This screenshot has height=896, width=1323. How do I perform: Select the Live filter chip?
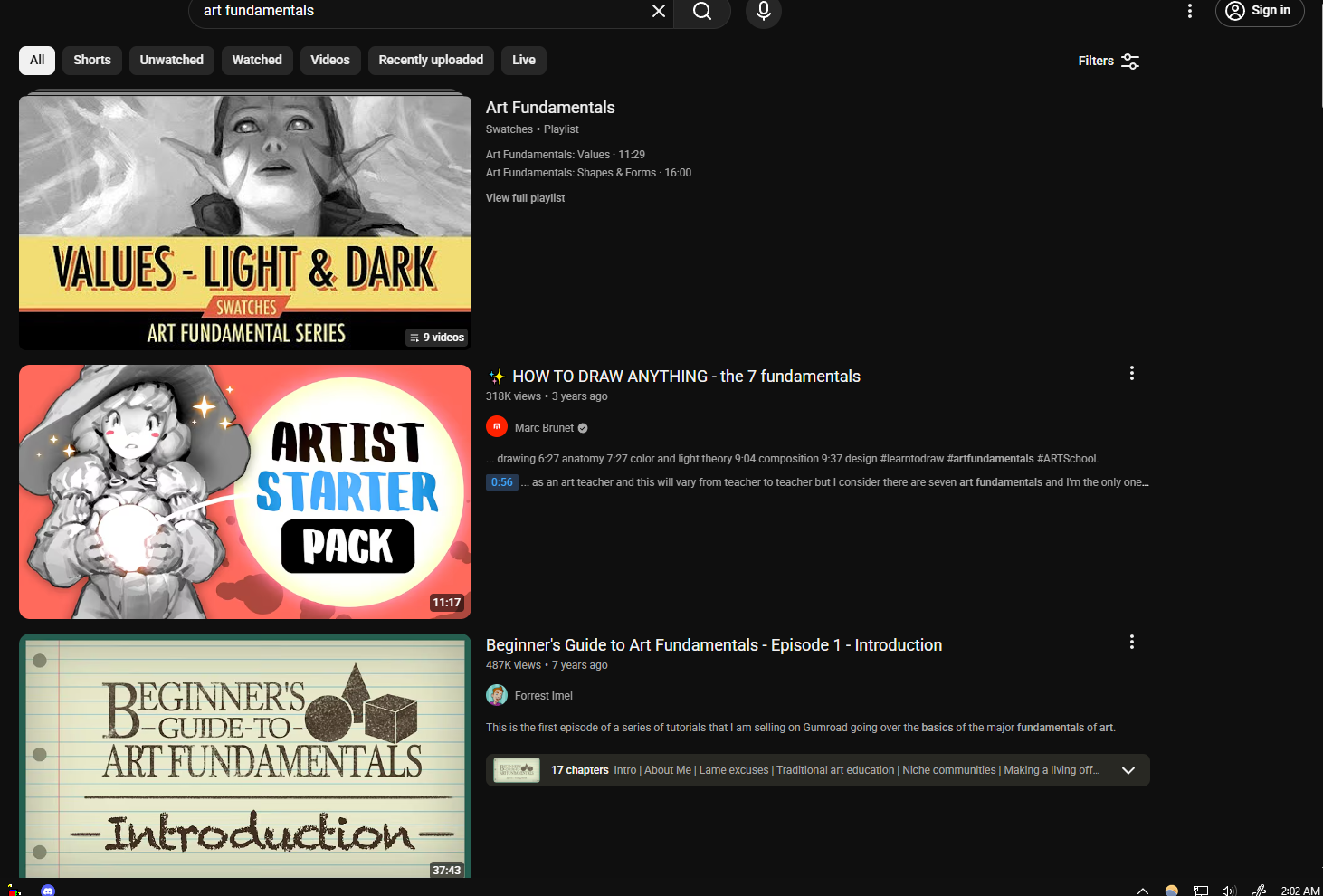tap(524, 60)
